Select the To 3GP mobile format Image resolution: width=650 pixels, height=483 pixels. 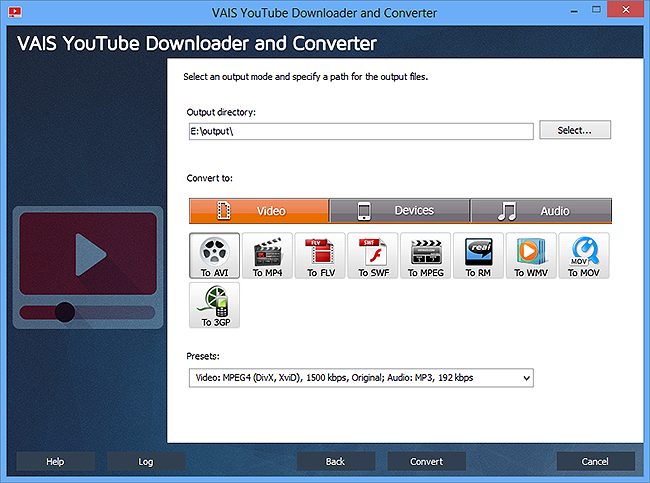214,305
